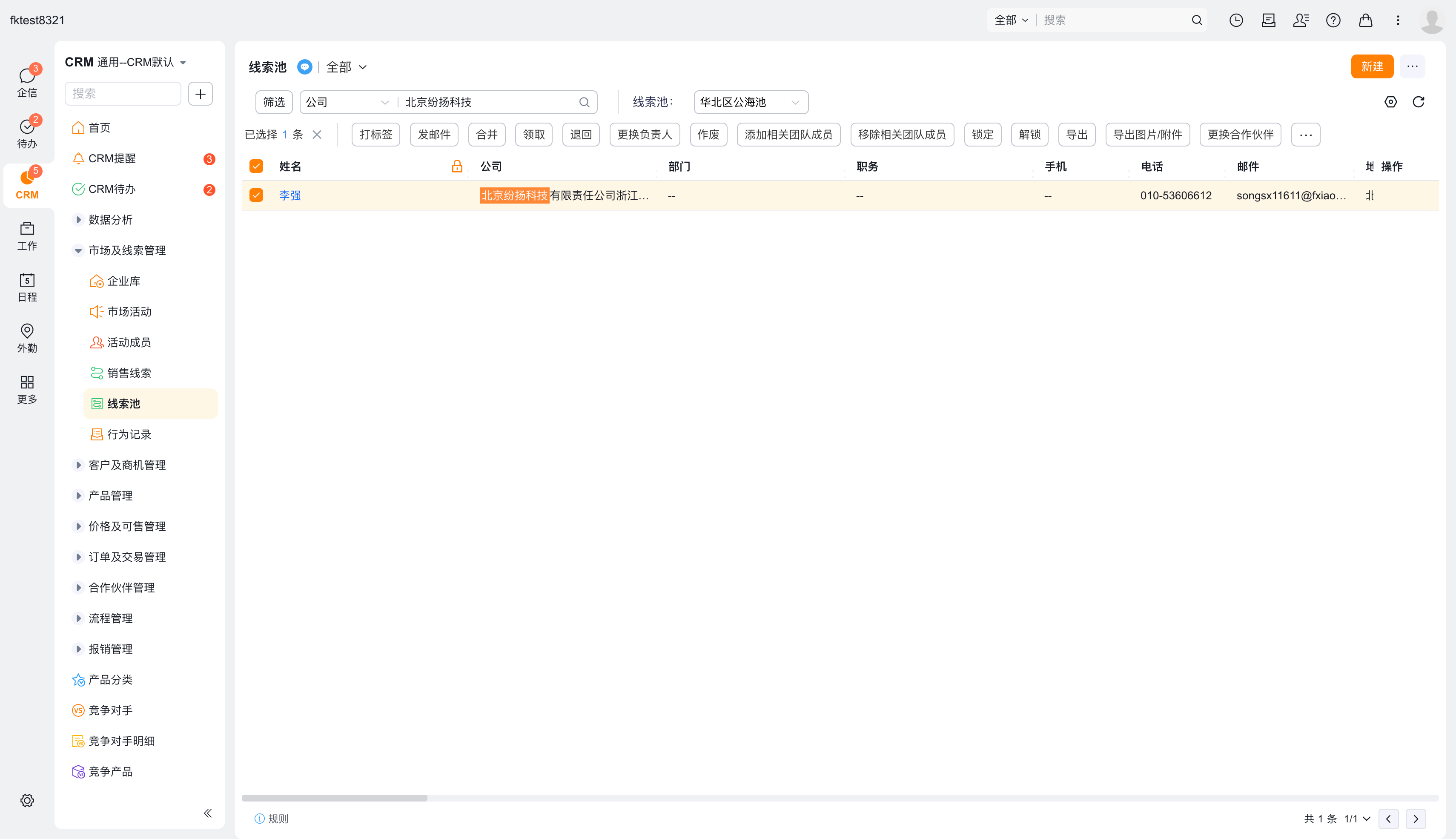Viewport: 1456px width, 839px height.
Task: Click the 筛选 filter button
Action: click(x=274, y=102)
